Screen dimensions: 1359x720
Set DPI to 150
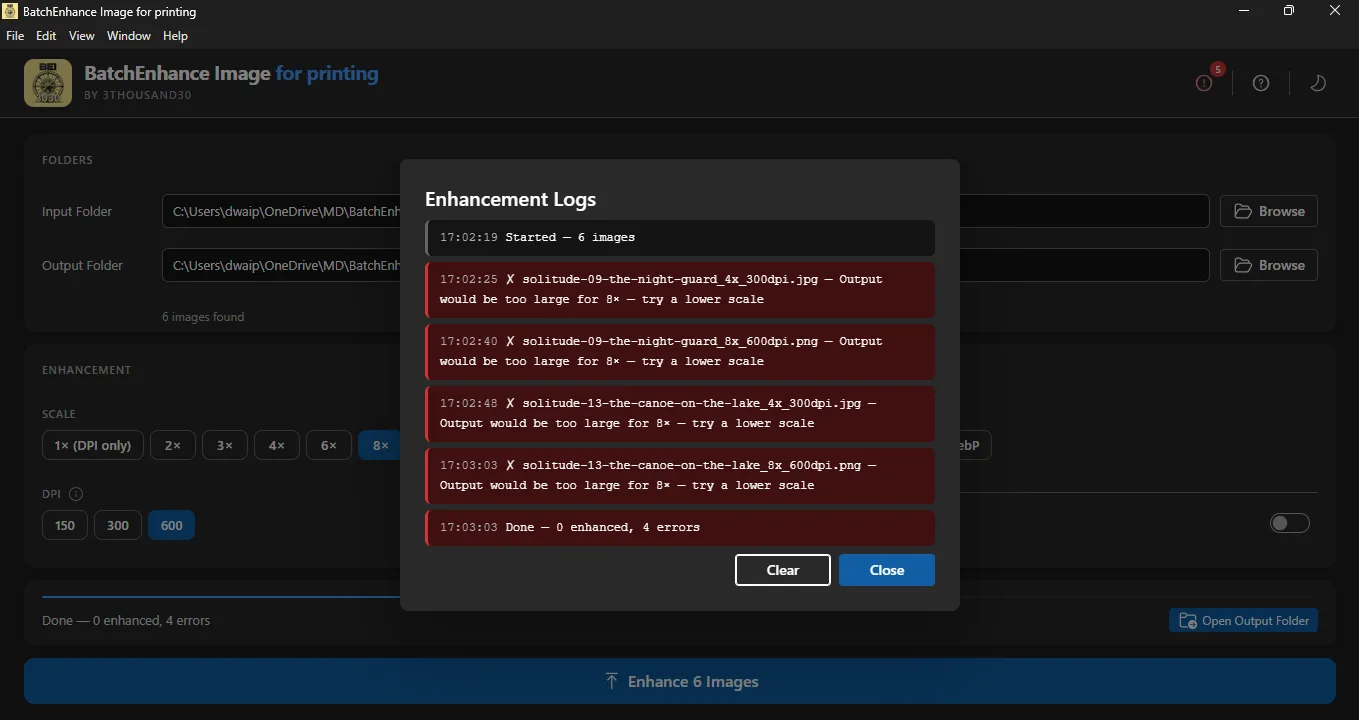[65, 525]
